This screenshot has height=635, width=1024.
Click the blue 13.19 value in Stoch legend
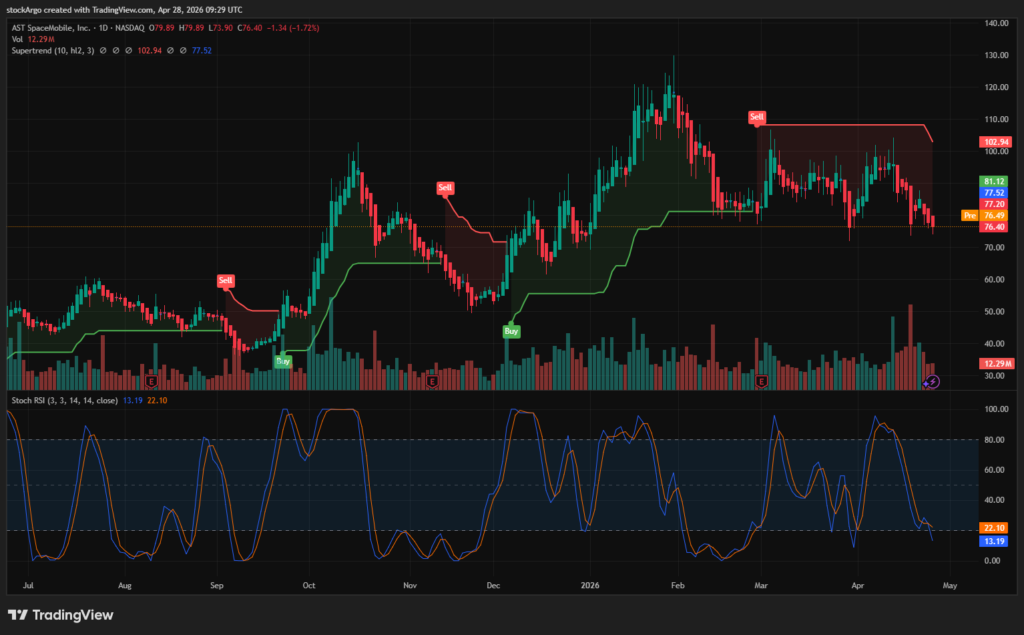tap(133, 400)
